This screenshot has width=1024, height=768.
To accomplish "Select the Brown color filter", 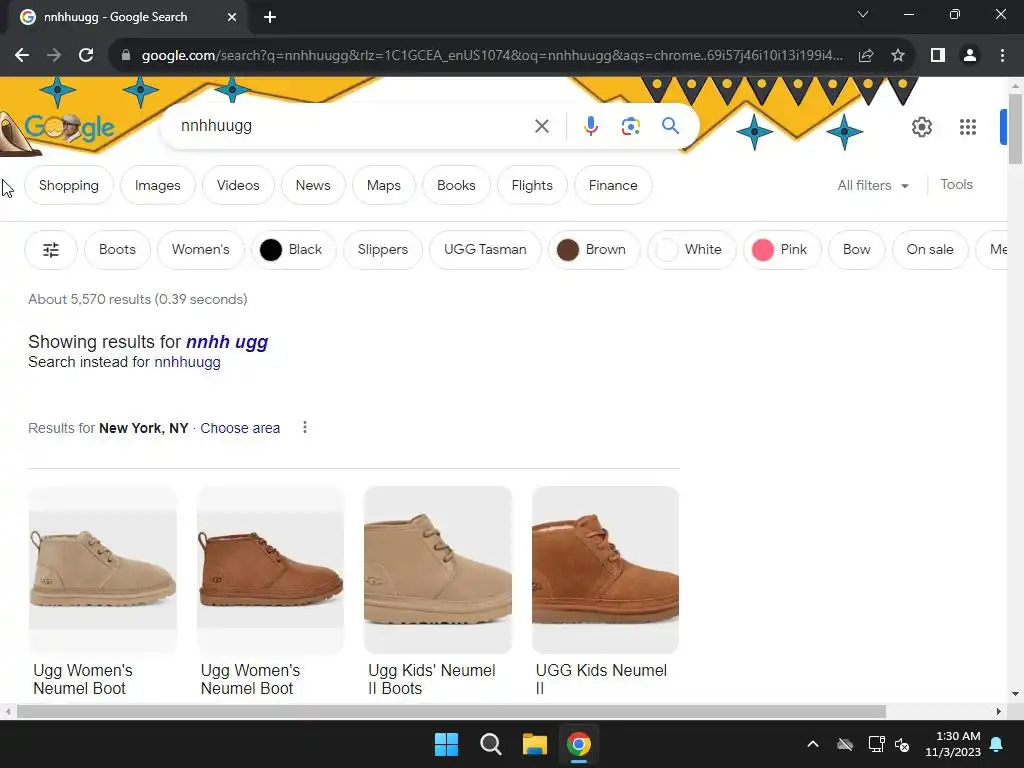I will click(594, 249).
